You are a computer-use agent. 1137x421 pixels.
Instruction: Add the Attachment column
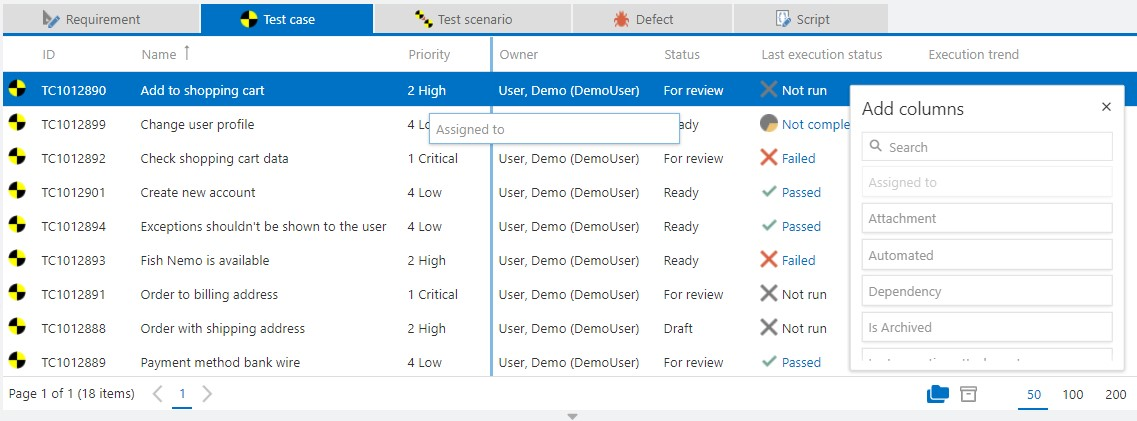click(x=986, y=218)
